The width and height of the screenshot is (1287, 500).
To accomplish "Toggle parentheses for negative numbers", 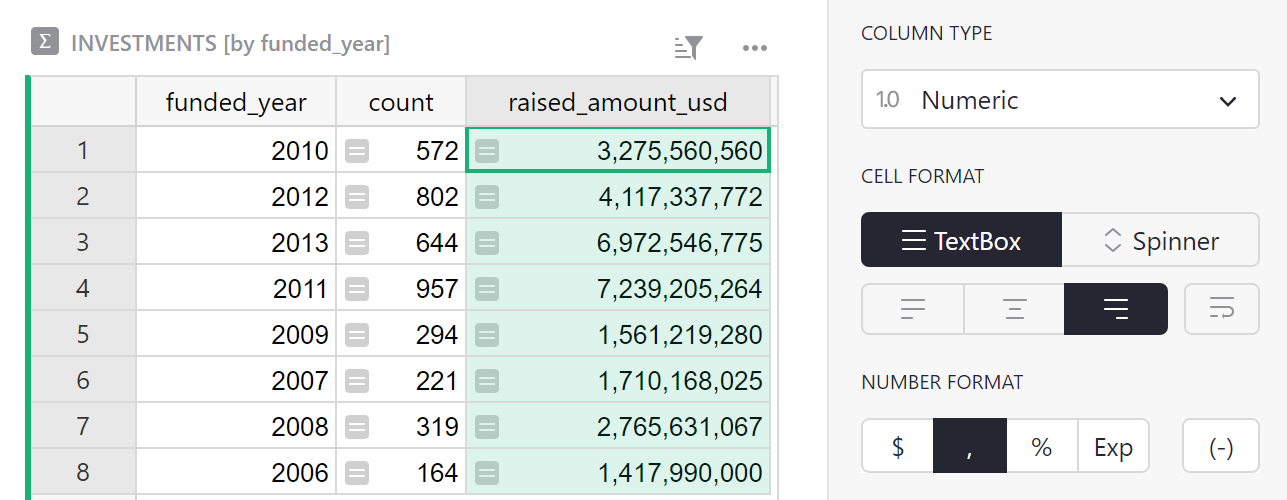I will coord(1220,446).
